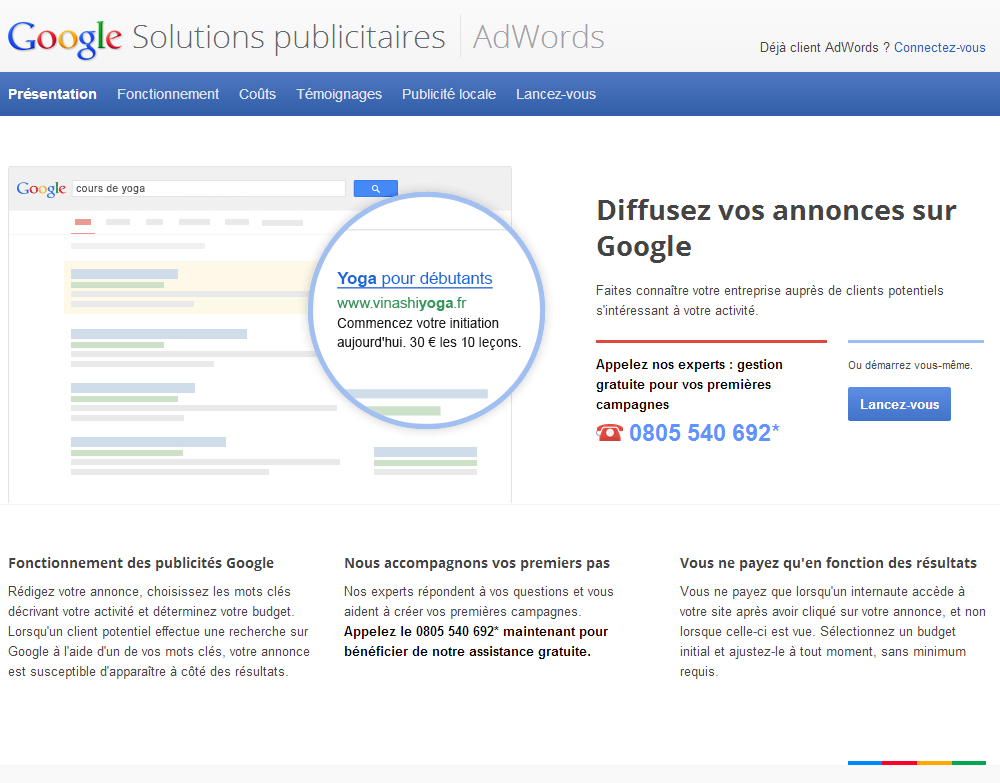Click the Connectez-vous link

click(939, 47)
